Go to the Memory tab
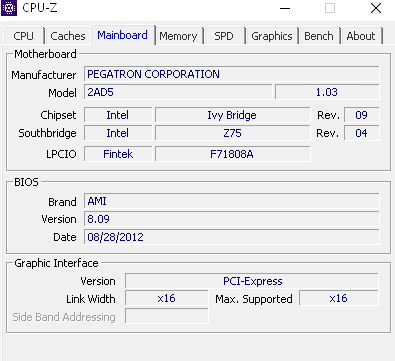Screen dimensions: 395x361 click(x=178, y=36)
